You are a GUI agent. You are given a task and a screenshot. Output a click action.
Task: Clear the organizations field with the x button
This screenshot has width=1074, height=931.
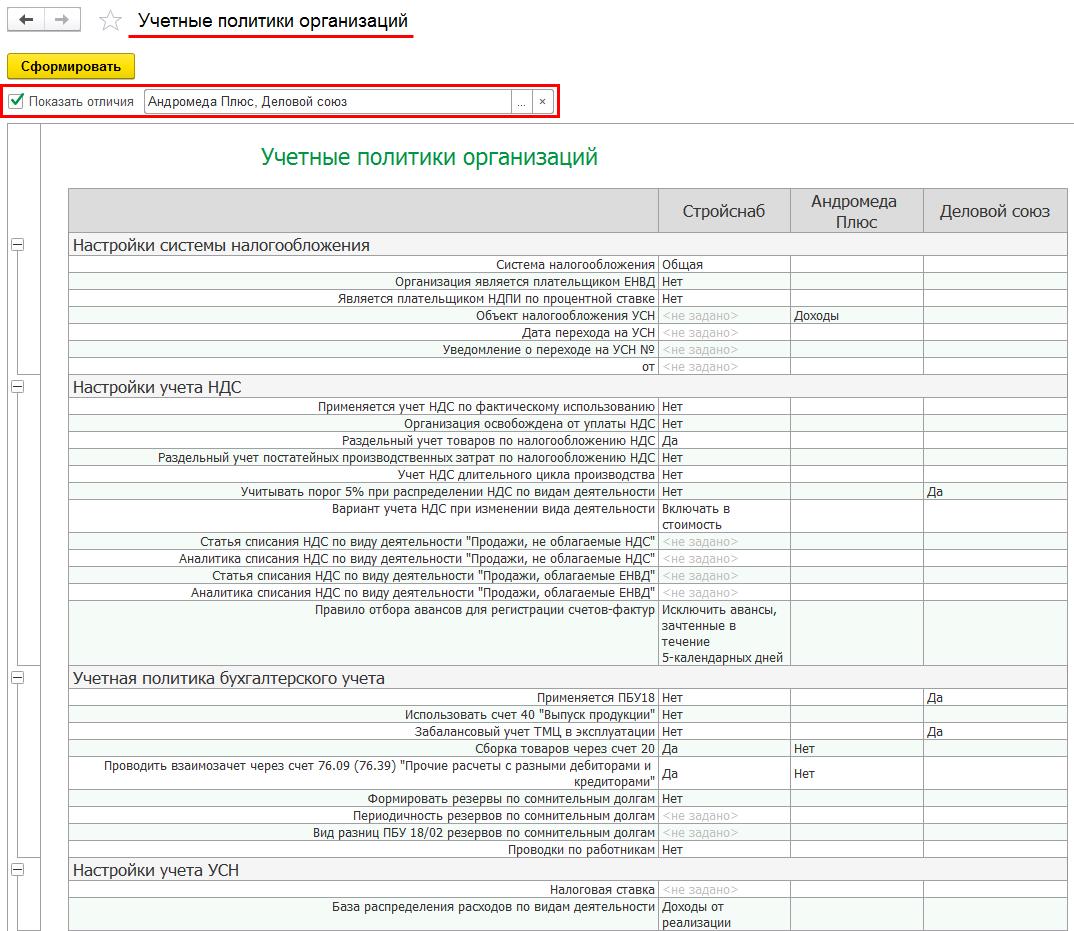[542, 102]
